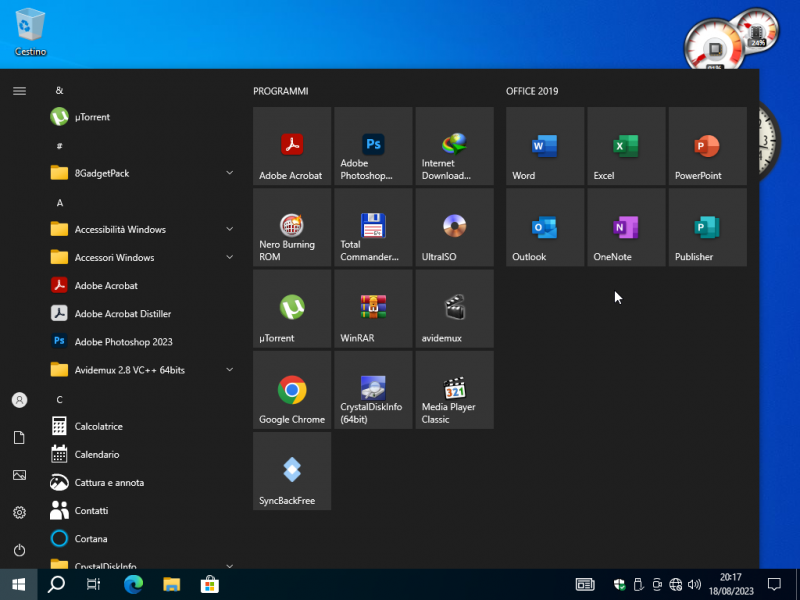
Task: Open the OneNote tile
Action: coord(626,228)
